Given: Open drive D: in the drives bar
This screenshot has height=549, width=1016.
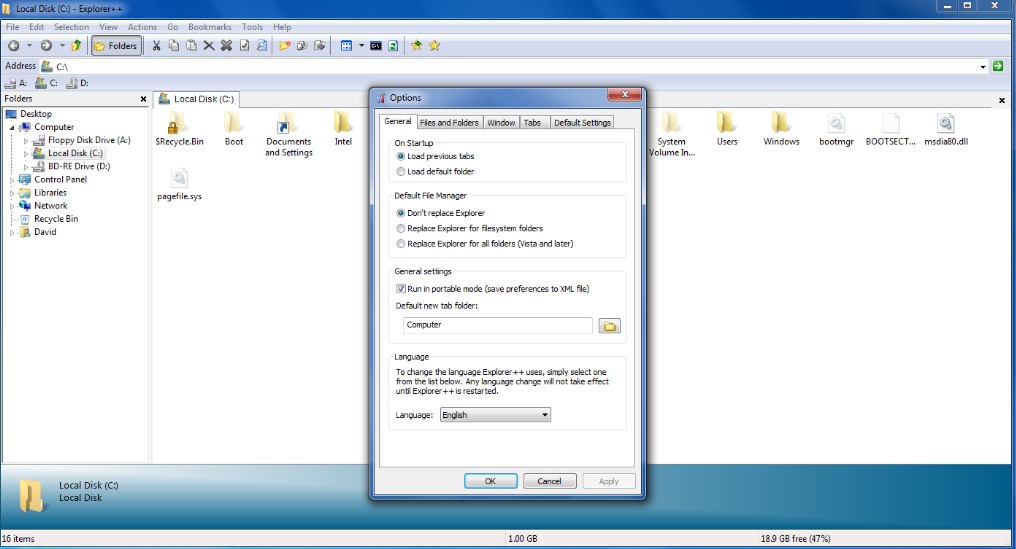Looking at the screenshot, I should tap(77, 83).
